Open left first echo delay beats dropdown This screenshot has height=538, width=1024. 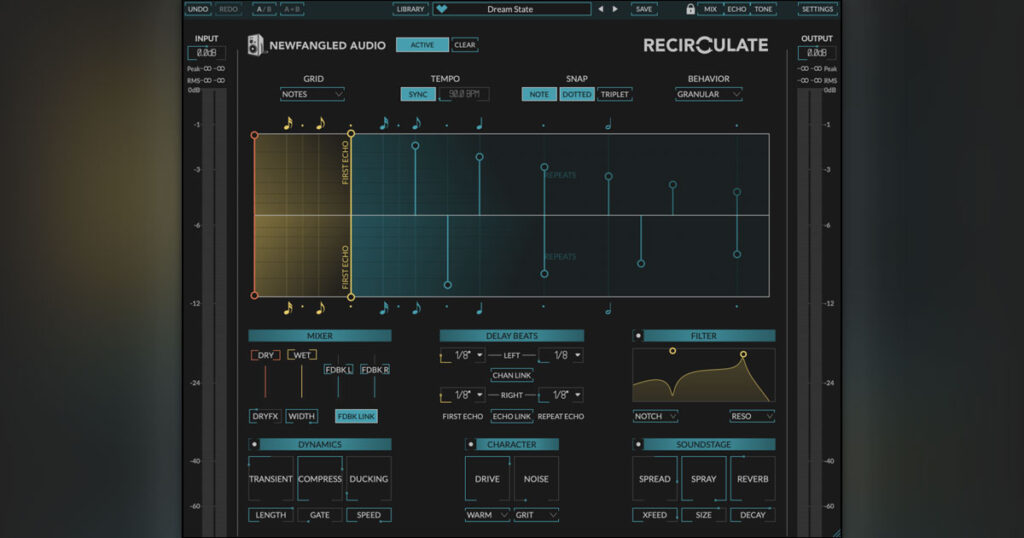coord(463,355)
